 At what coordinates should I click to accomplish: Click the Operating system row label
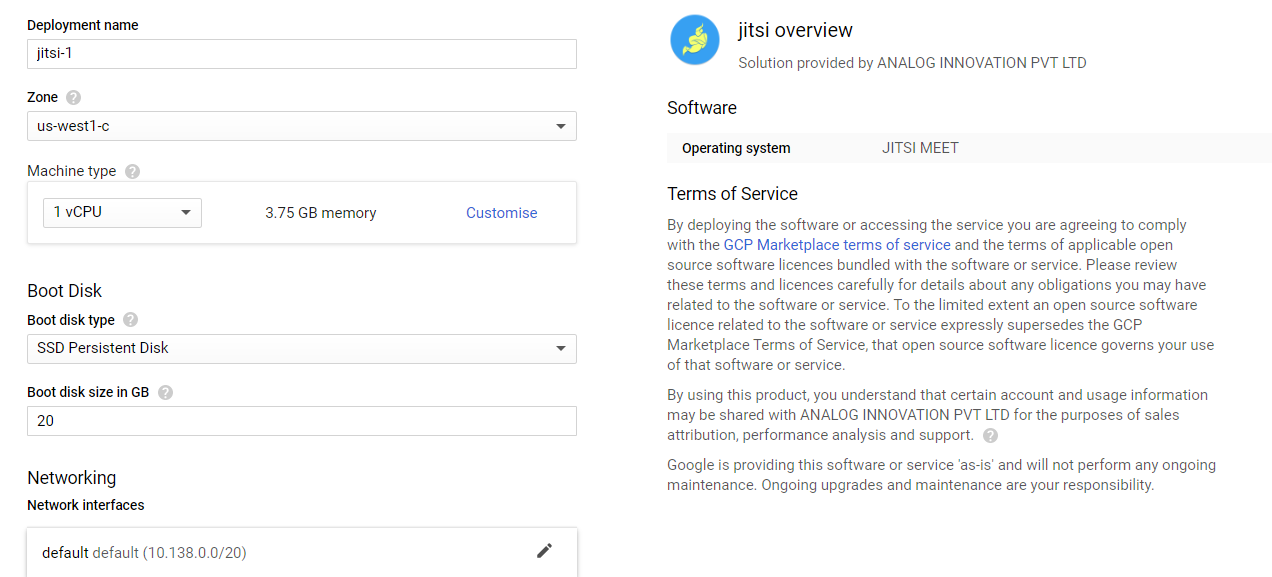click(736, 148)
